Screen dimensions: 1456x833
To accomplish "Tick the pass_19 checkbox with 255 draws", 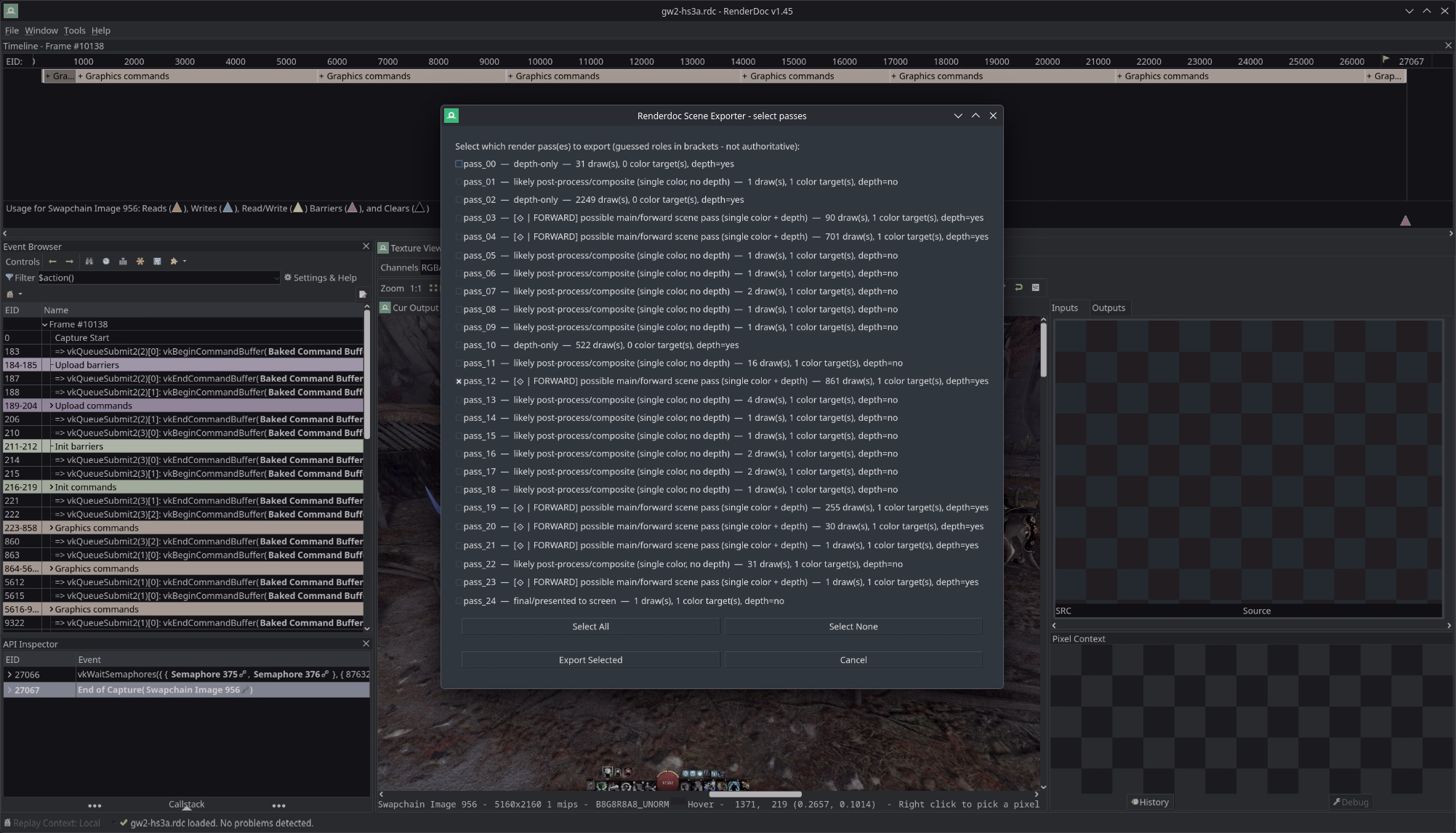I will click(x=459, y=508).
